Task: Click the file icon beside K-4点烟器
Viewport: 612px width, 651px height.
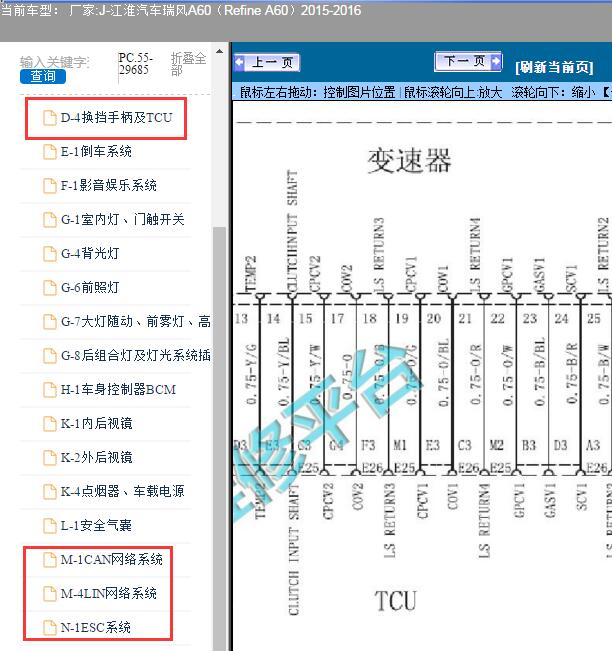Action: (50, 492)
